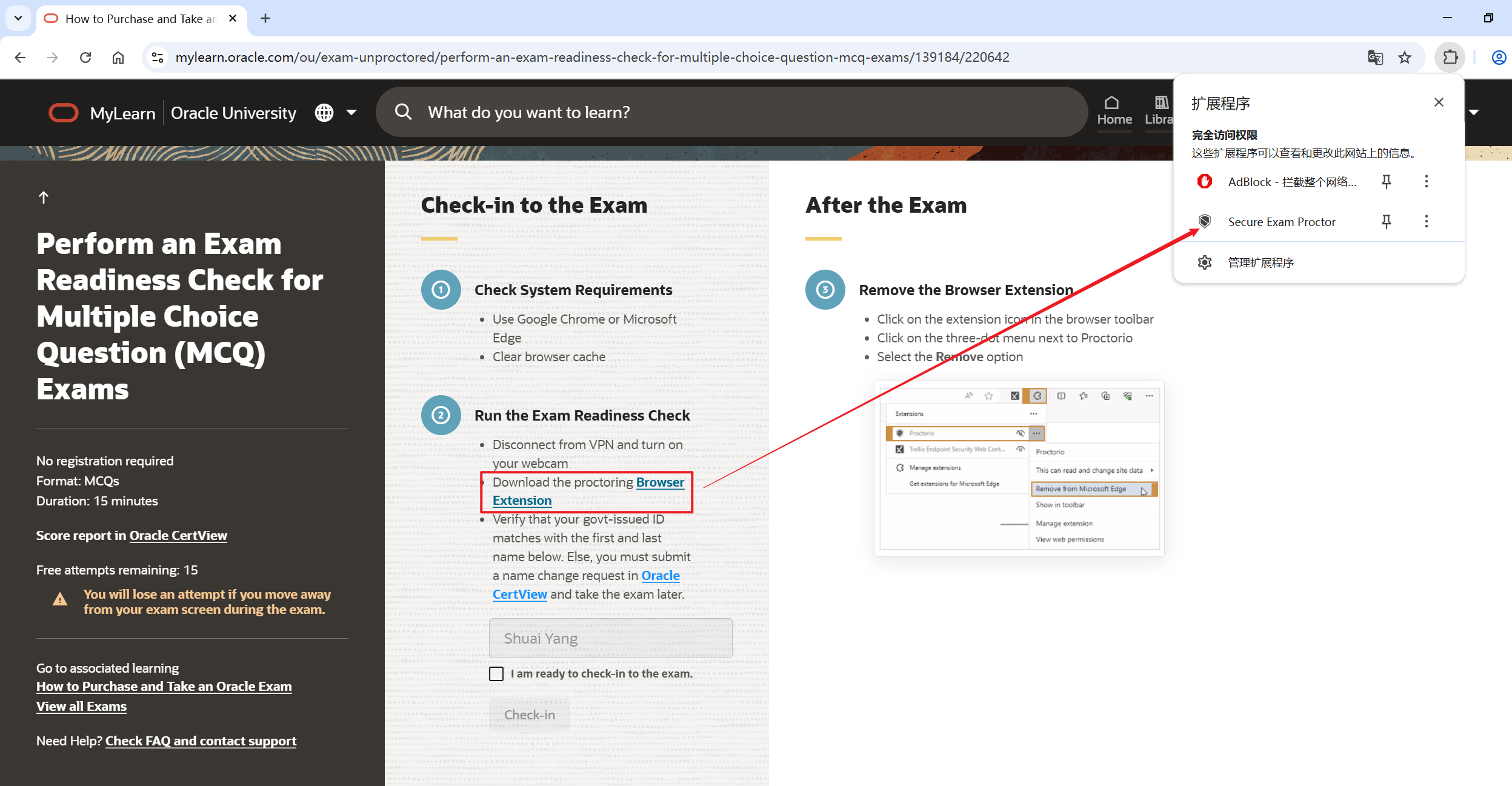Click the translate page icon

[1375, 58]
